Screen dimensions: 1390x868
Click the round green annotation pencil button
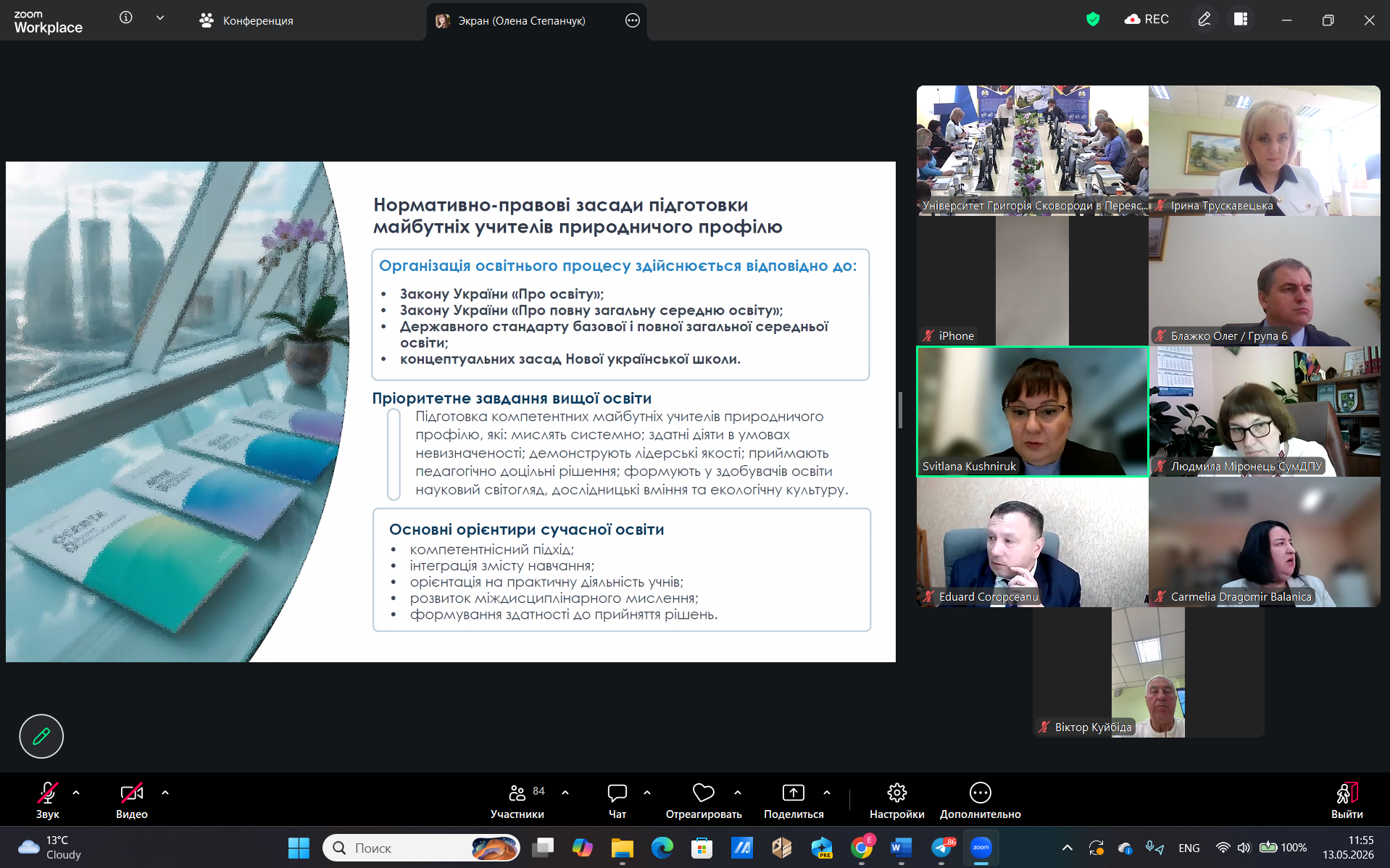point(41,736)
